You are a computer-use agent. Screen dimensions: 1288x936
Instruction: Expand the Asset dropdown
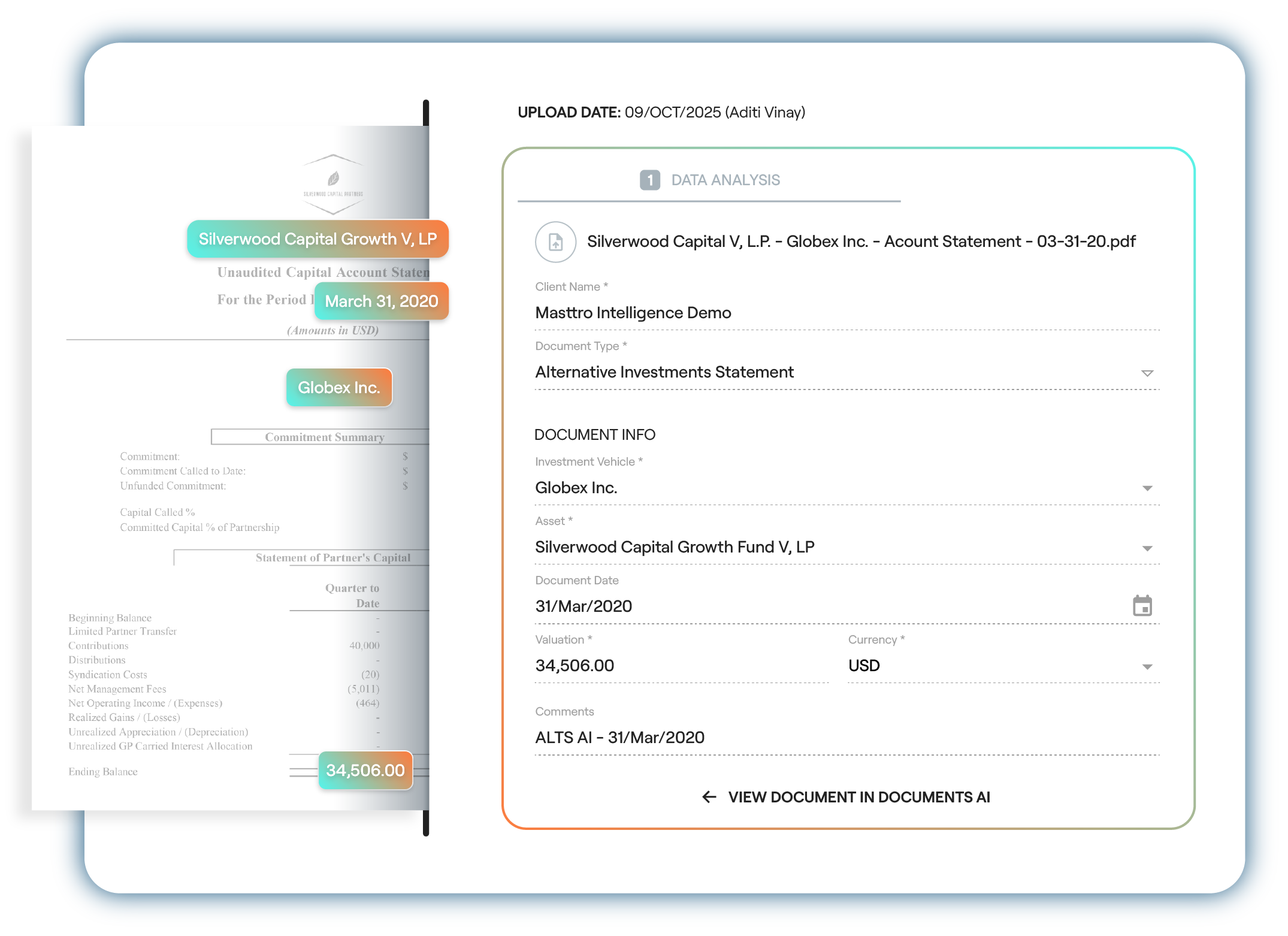[1147, 548]
